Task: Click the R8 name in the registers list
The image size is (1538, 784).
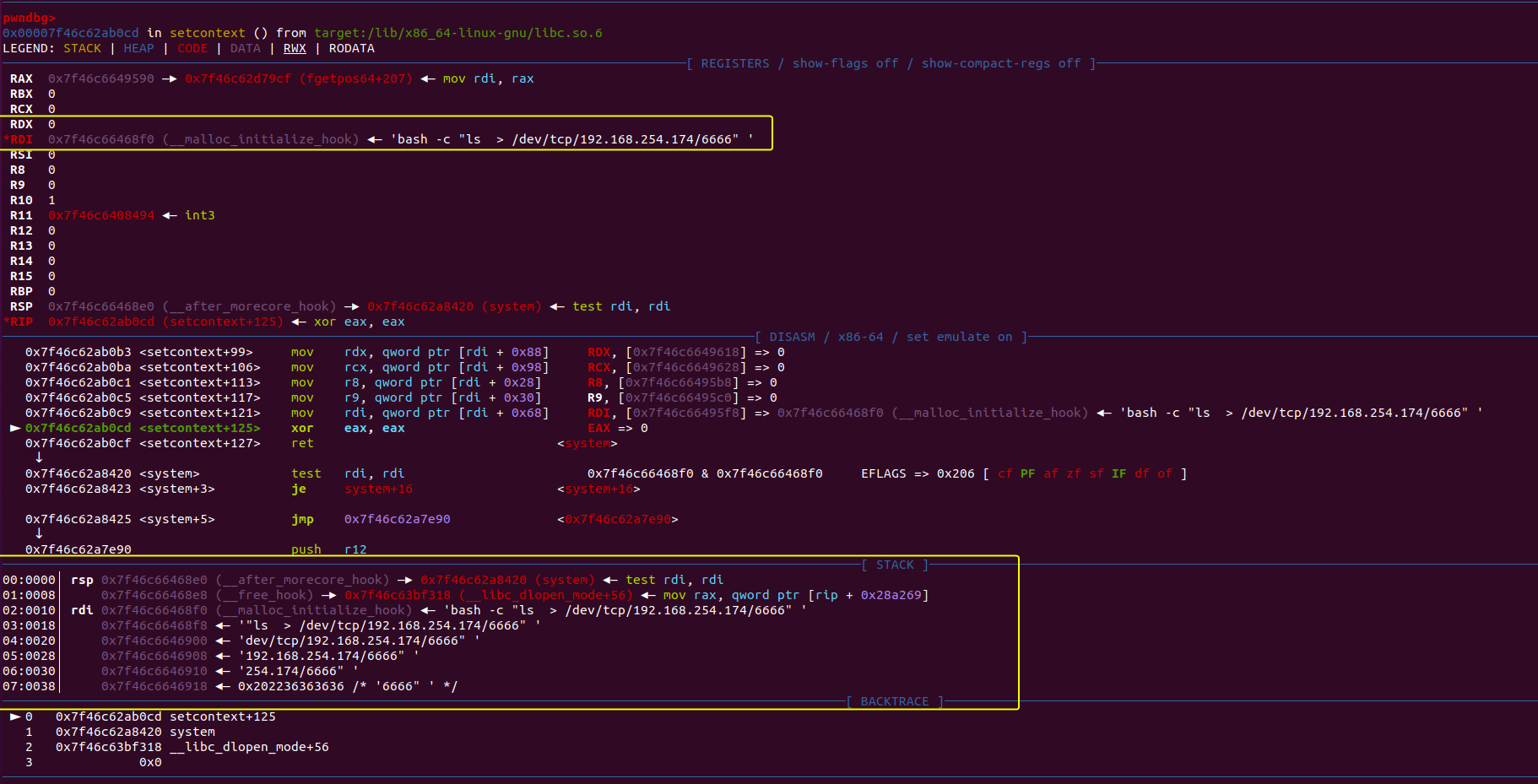Action: [x=18, y=170]
